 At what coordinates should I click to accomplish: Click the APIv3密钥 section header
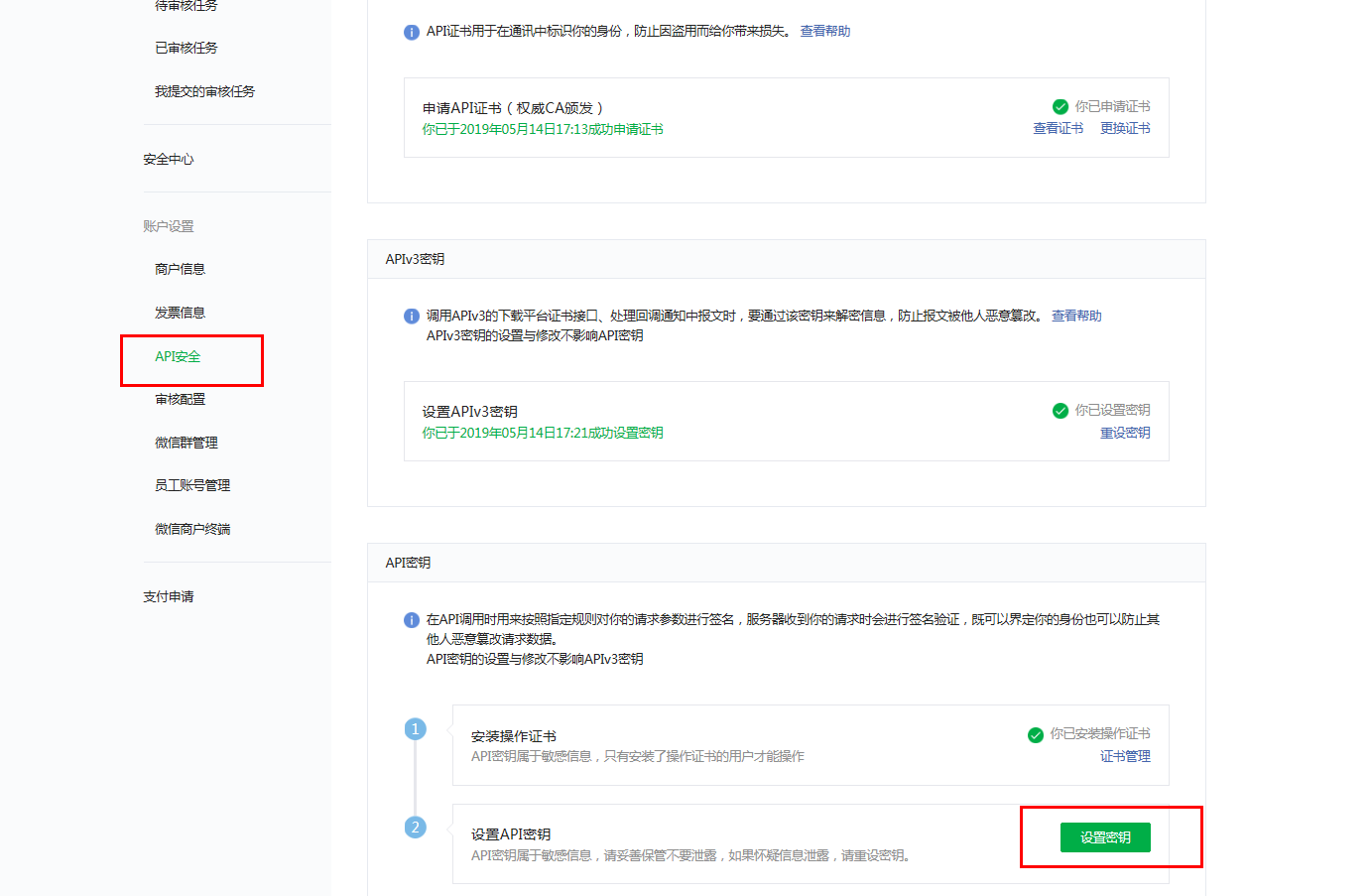click(415, 259)
